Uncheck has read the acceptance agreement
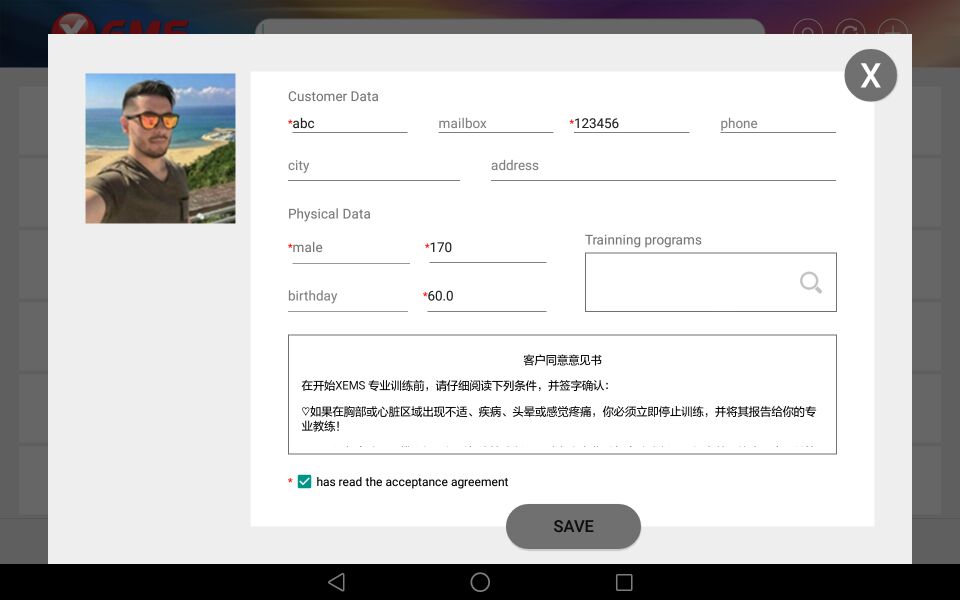960x600 pixels. 304,481
